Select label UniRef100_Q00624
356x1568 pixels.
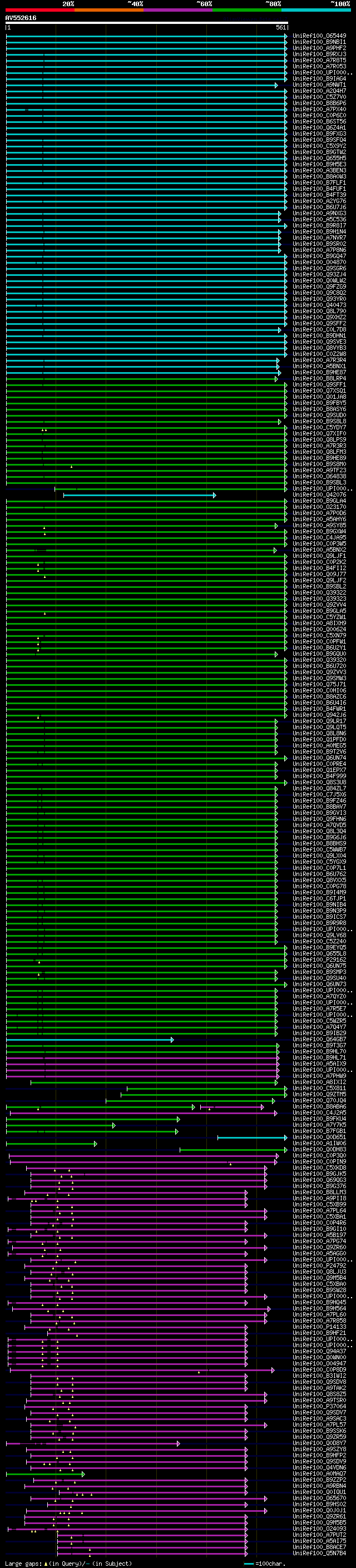pos(319,630)
